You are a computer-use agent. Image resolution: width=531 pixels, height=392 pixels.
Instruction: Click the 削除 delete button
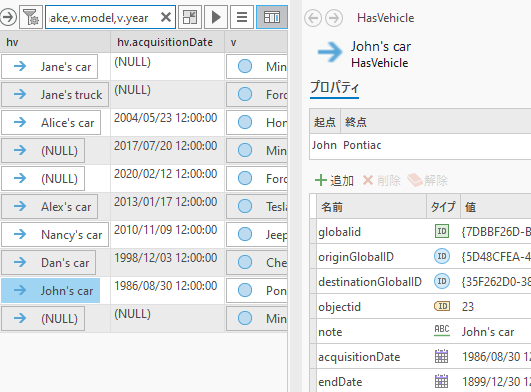coord(382,180)
